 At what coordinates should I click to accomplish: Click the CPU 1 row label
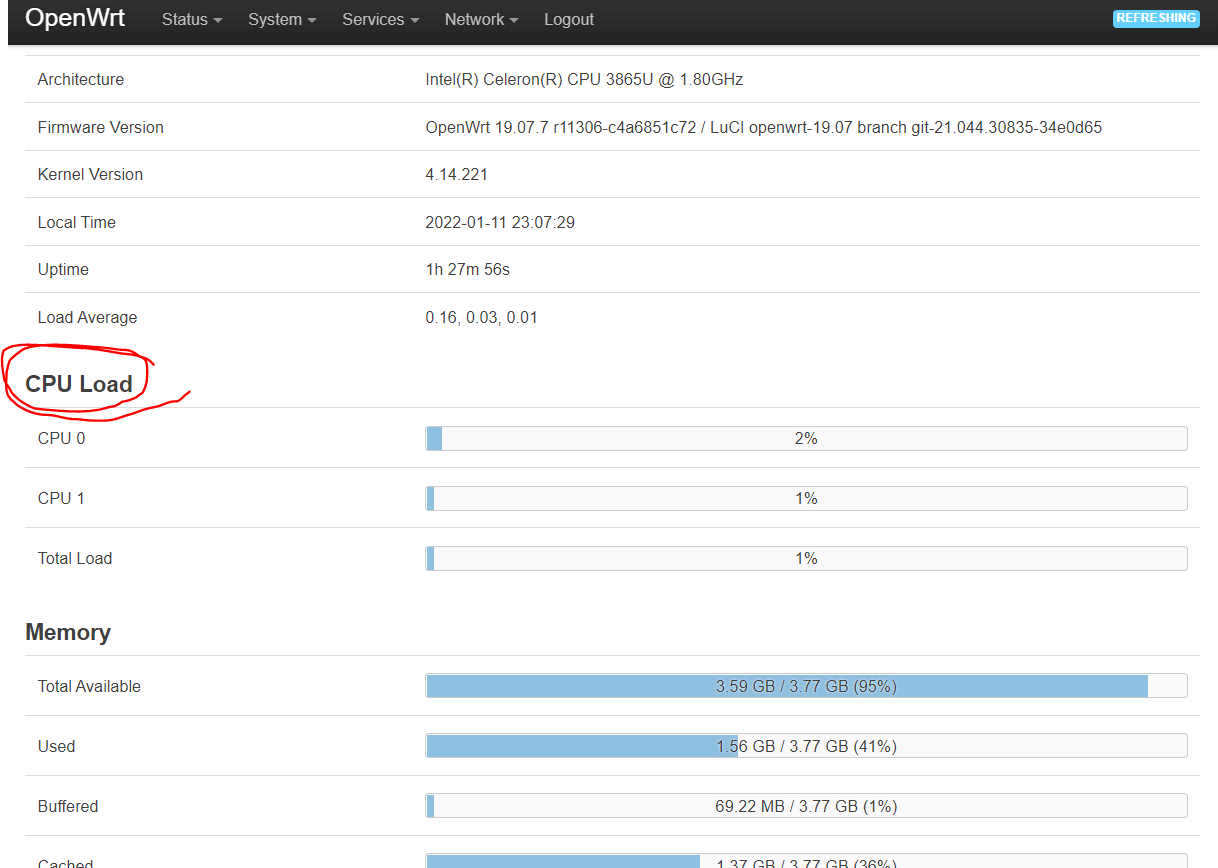pos(61,498)
